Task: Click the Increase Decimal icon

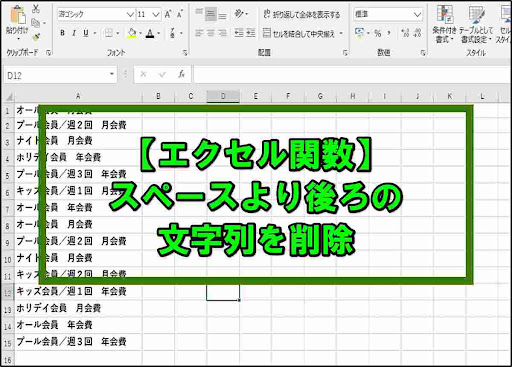Action: point(405,33)
